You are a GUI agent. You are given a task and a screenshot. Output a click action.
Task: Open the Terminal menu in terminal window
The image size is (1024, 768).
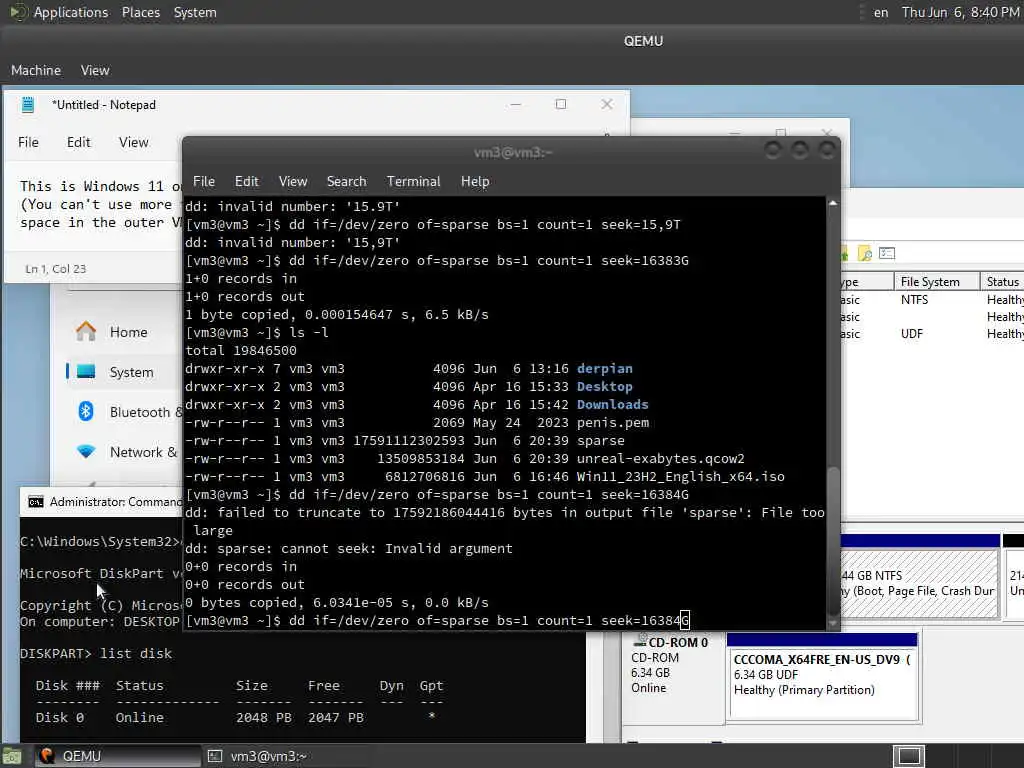(x=413, y=181)
